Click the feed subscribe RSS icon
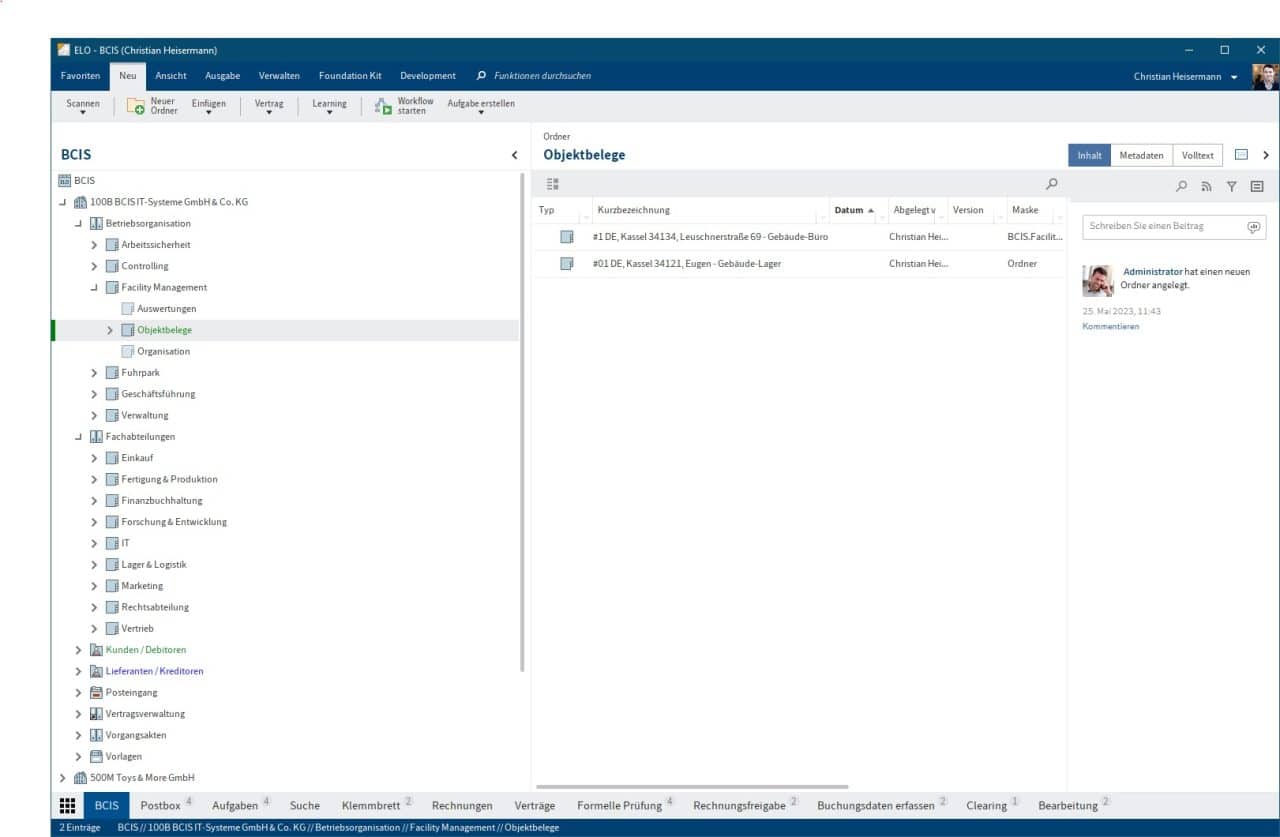 [1207, 186]
